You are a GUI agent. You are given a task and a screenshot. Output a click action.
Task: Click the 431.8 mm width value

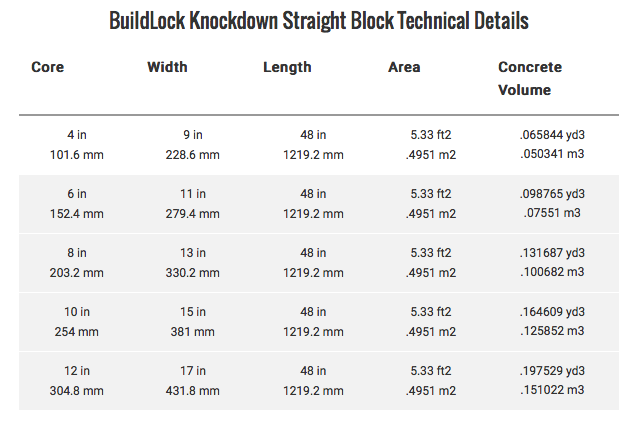point(192,391)
